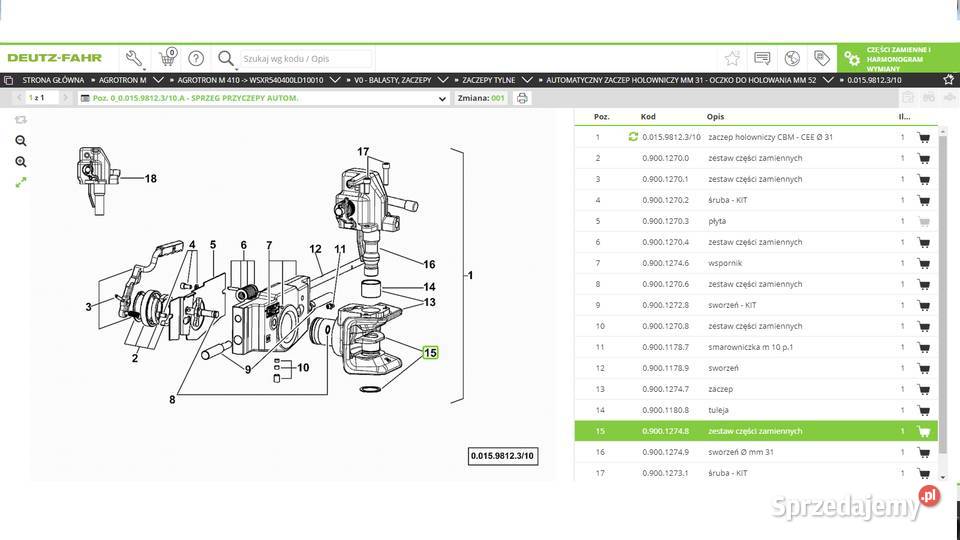This screenshot has height=540, width=960.
Task: Open the position selector dropdown 'SPRZEG PRZYCZEPY AUTOM.'
Action: 443,99
